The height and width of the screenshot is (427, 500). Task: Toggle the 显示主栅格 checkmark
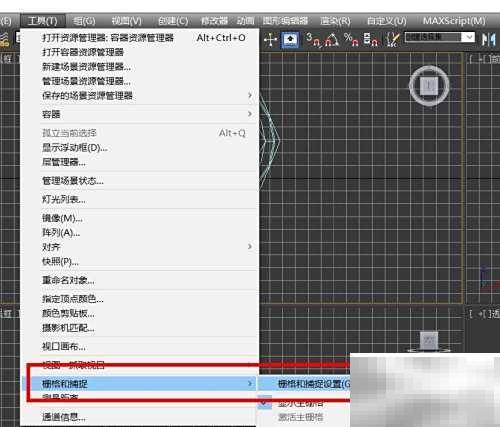(265, 403)
